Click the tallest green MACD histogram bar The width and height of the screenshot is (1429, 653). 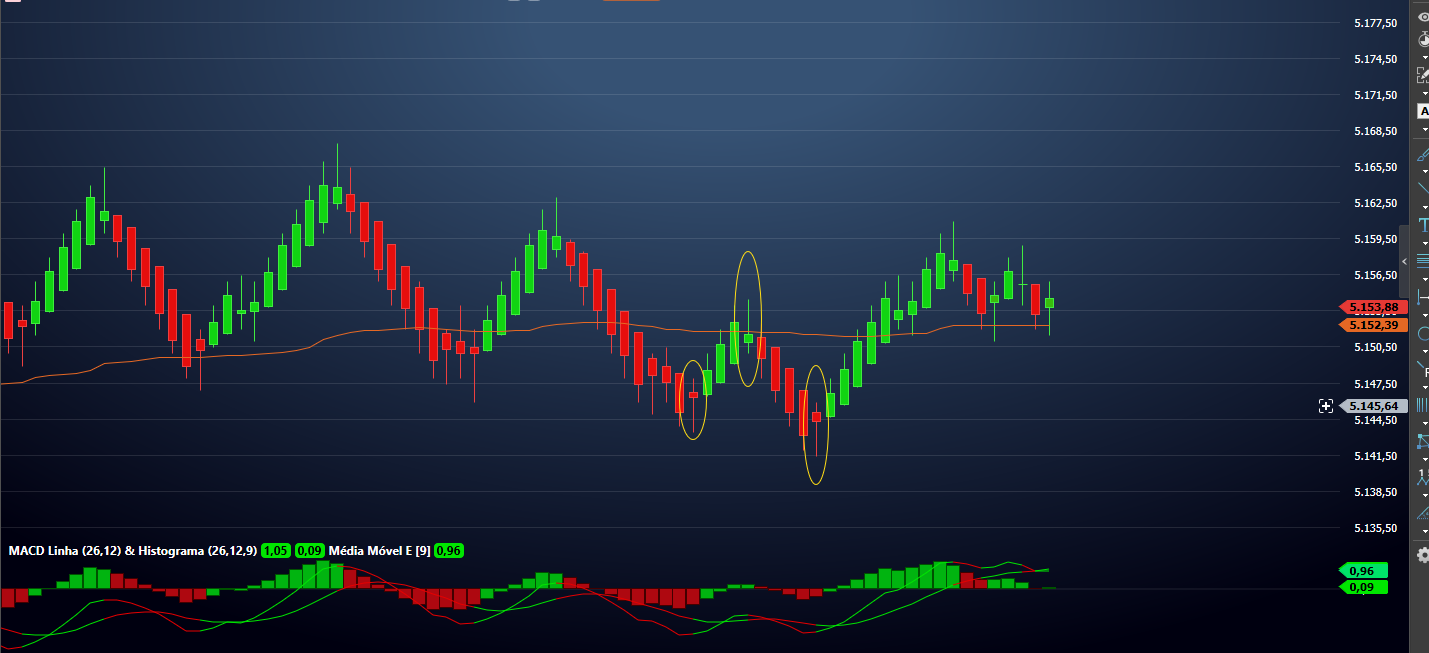[x=322, y=575]
